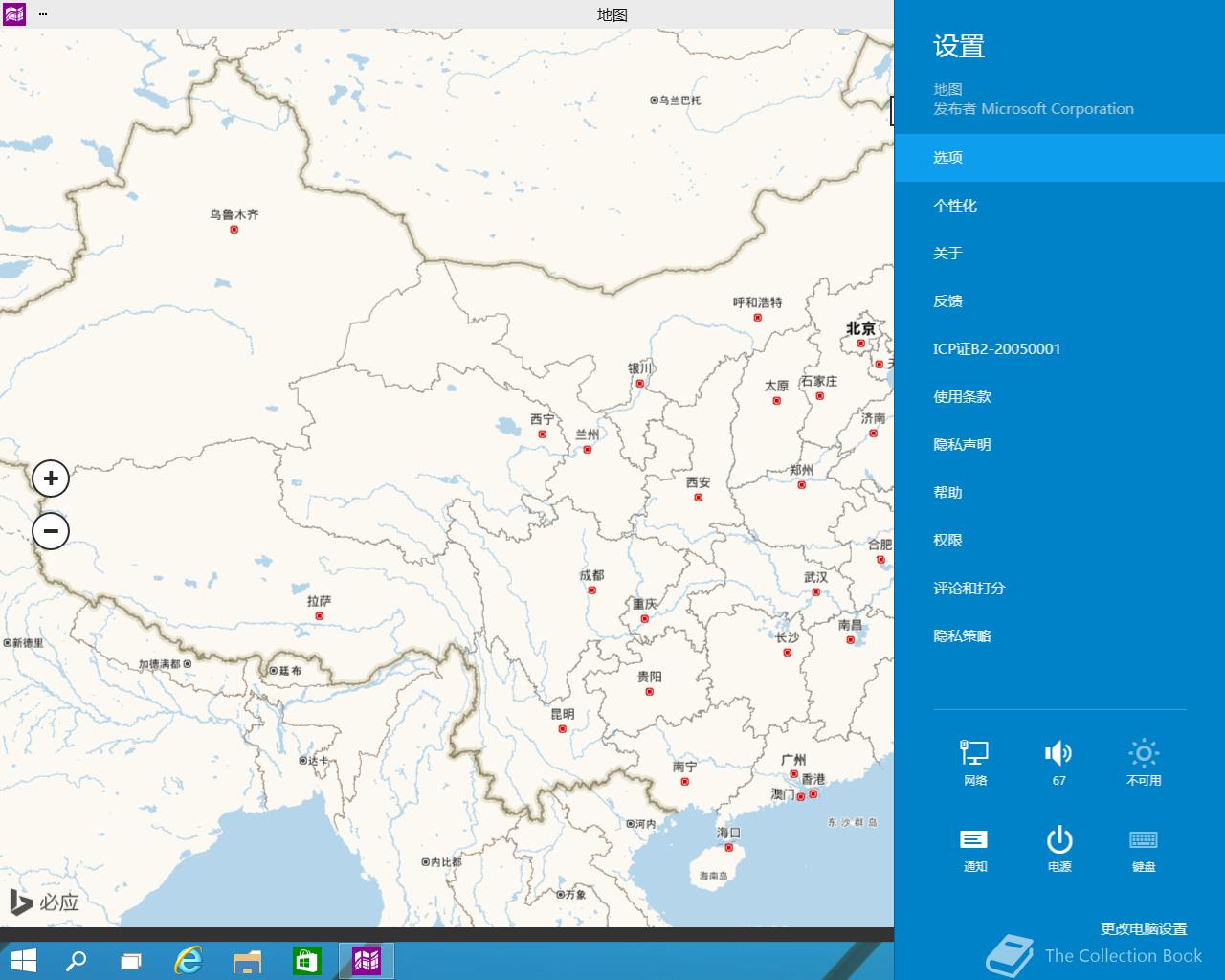
Task: Open File Explorer from taskbar
Action: [248, 960]
